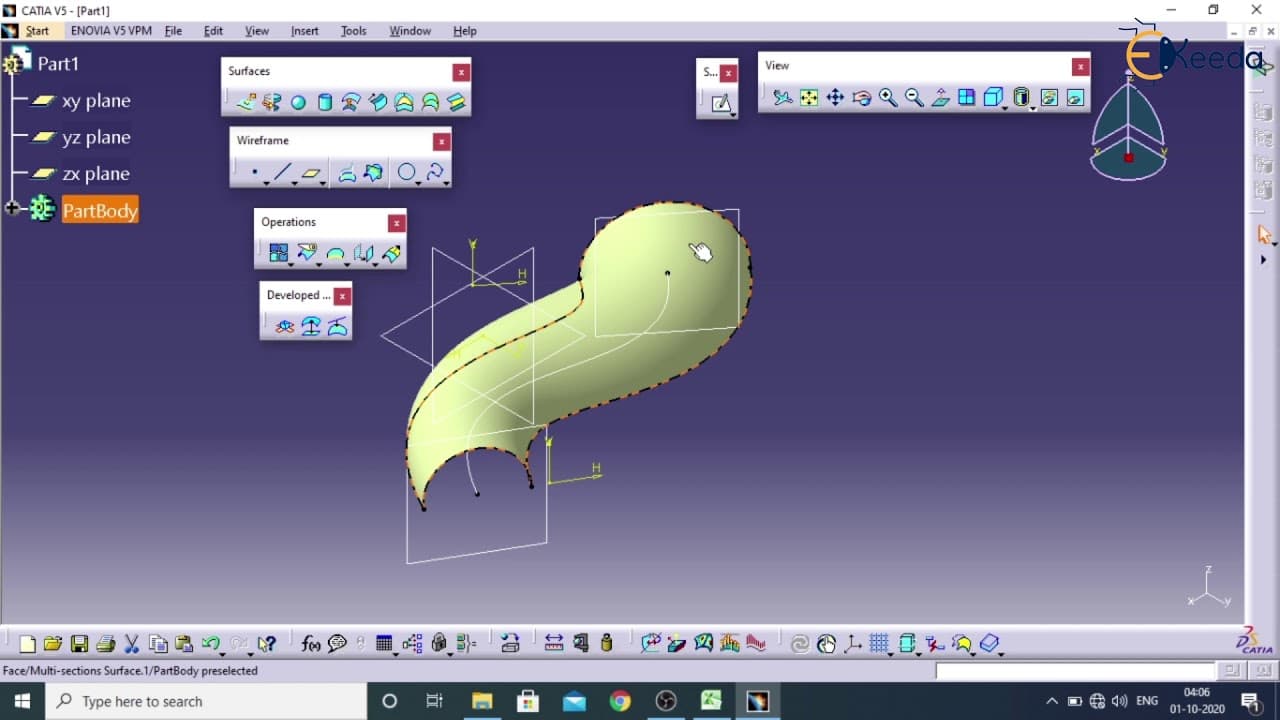Select the Sphere surface tool
1280x720 pixels.
click(x=298, y=101)
